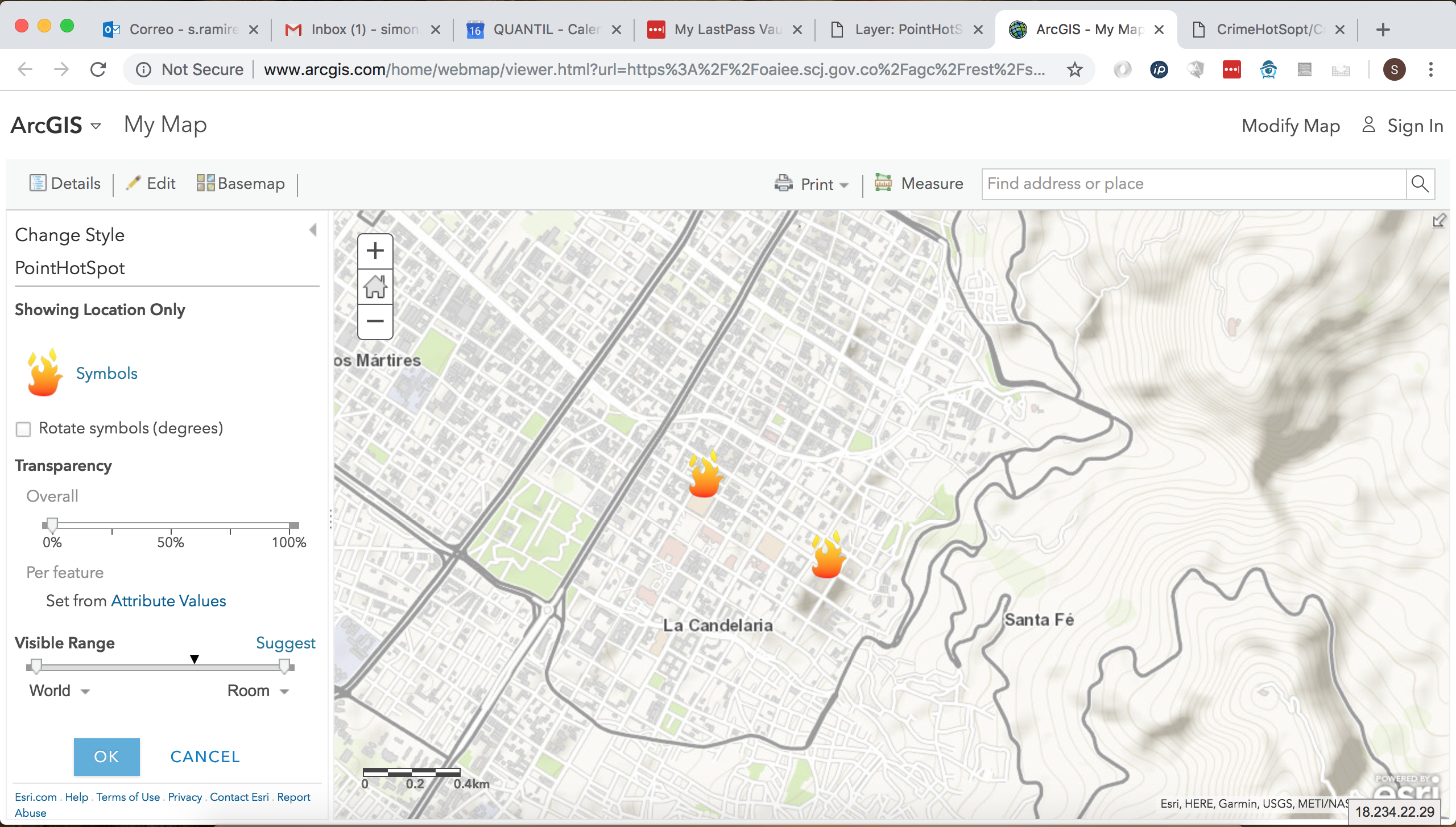Open the Measure tool
Screen dimensions: 1456x827
919,183
